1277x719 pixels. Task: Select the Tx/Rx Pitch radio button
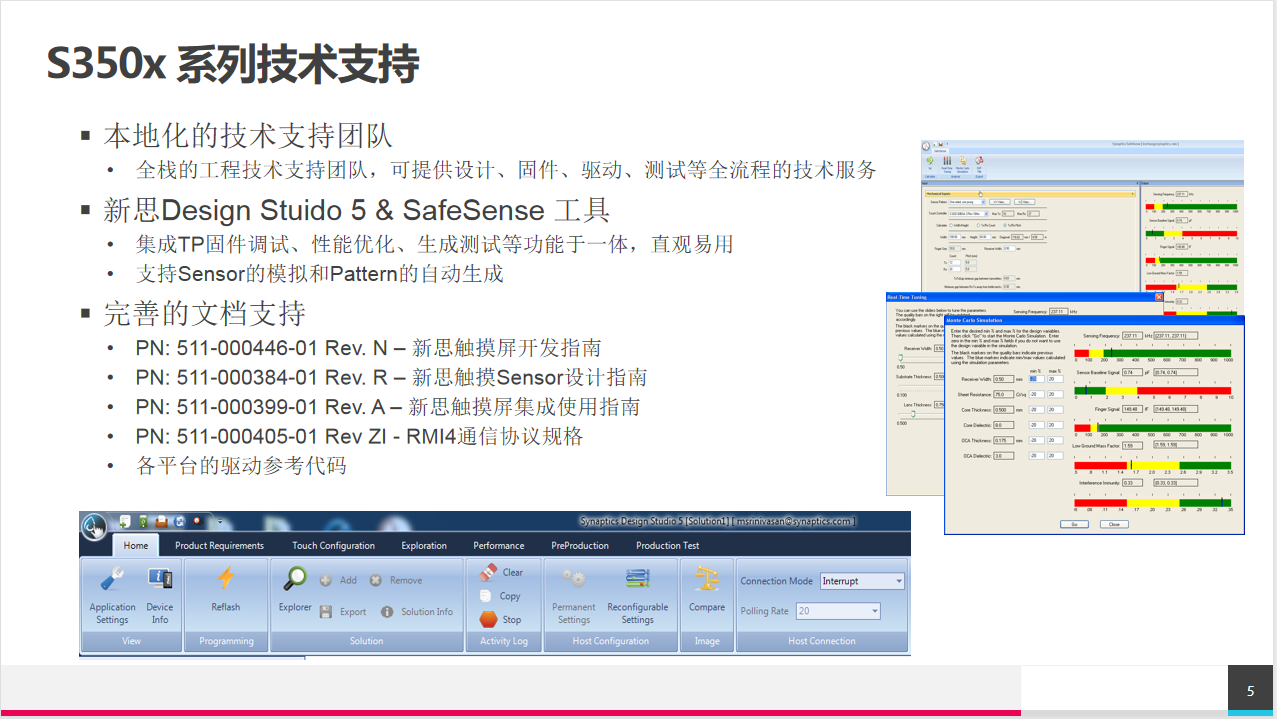(1005, 225)
